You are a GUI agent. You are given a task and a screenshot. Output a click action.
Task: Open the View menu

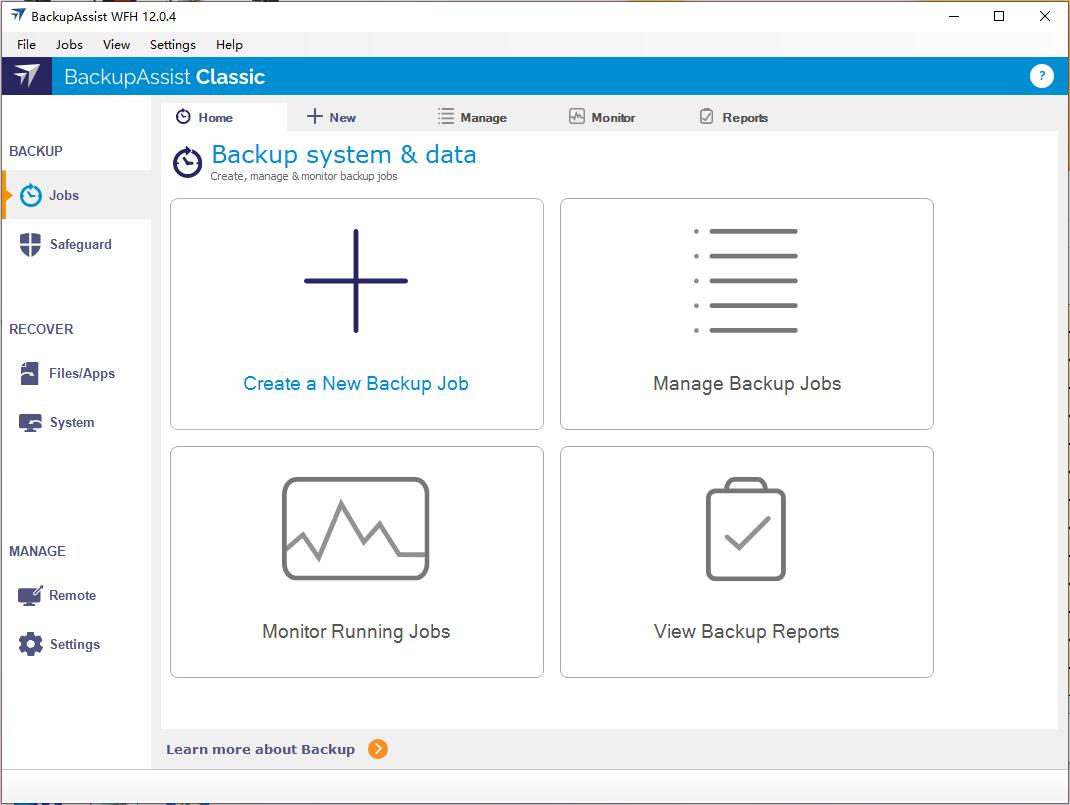click(x=116, y=44)
